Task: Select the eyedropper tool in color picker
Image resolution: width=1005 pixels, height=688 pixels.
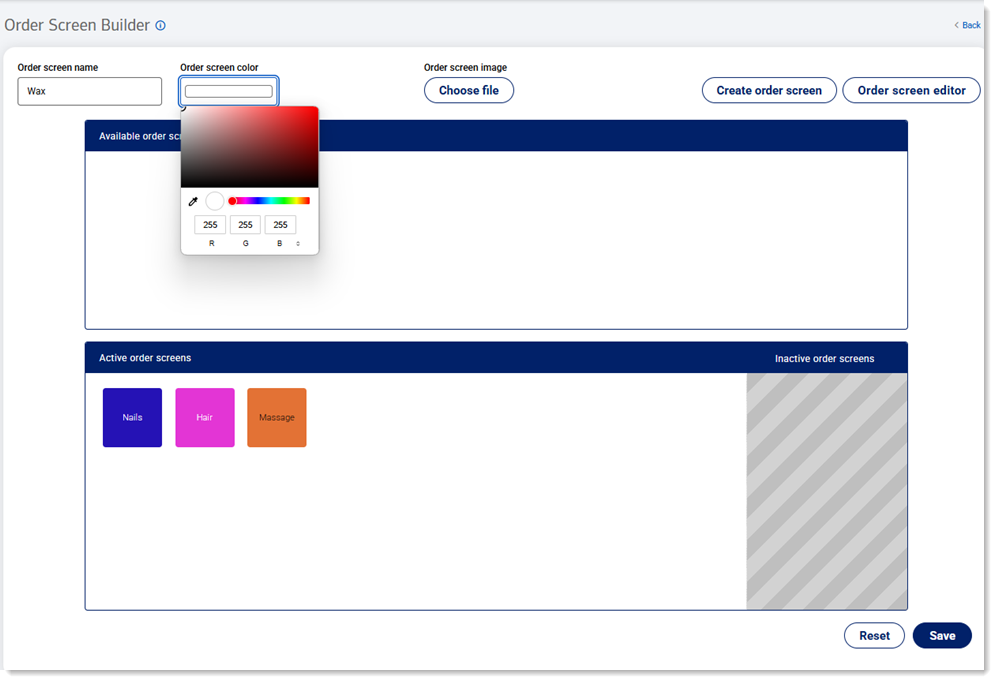Action: pyautogui.click(x=193, y=201)
